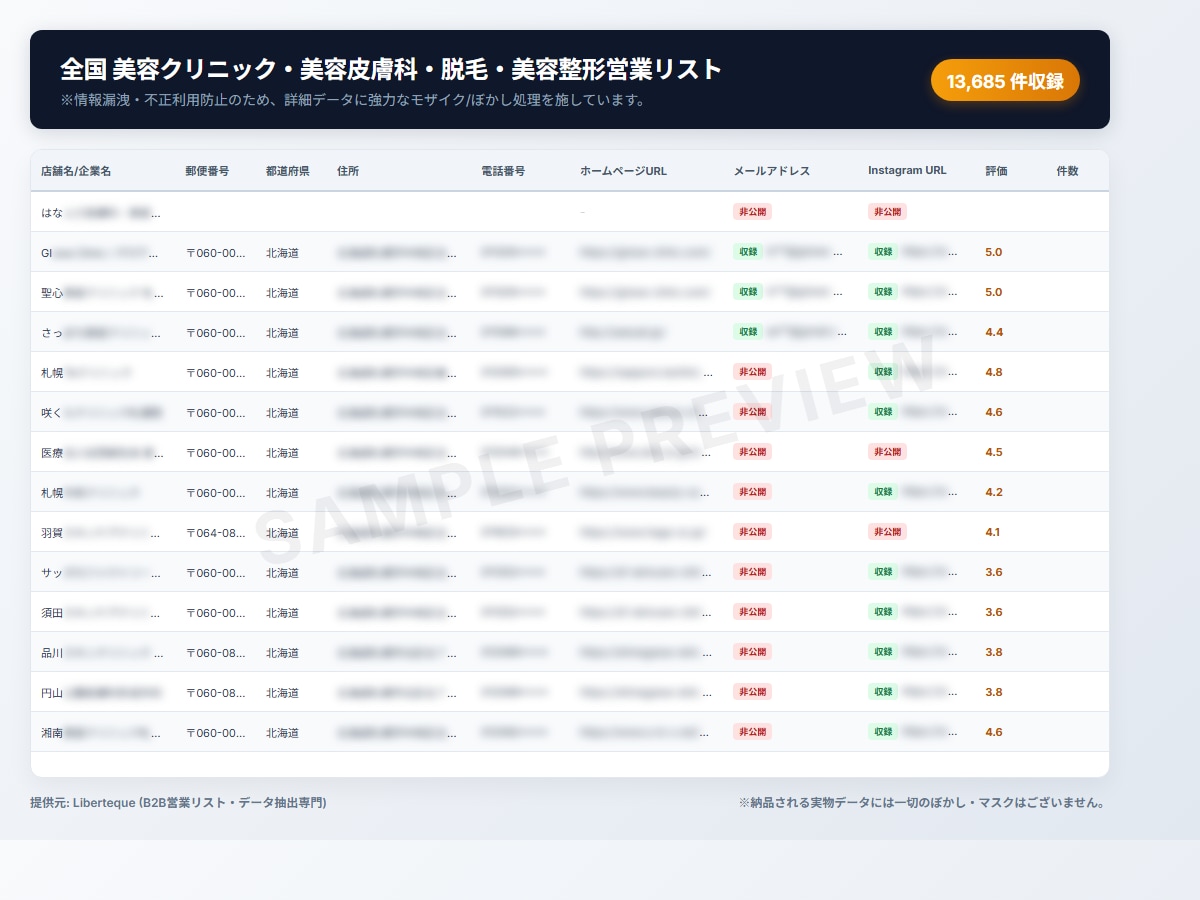This screenshot has width=1200, height=900.
Task: Click Instagram 非公開 badge in 医療 row
Action: pyautogui.click(x=888, y=452)
